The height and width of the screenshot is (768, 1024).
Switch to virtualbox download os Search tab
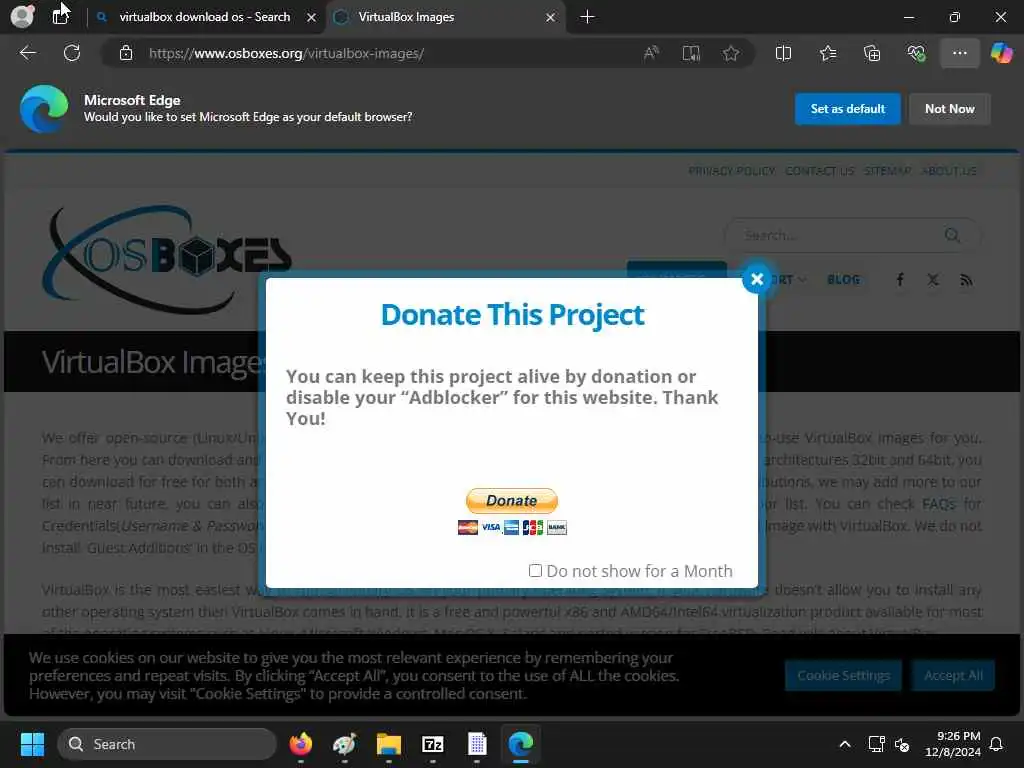pos(204,17)
